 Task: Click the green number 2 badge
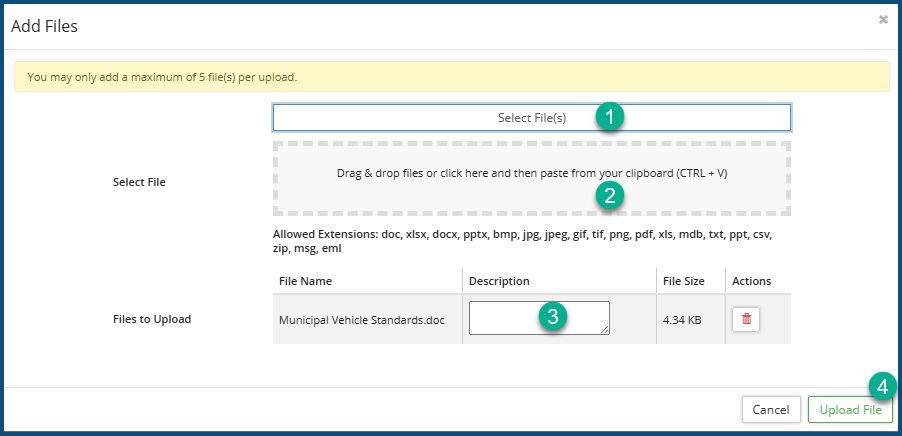pyautogui.click(x=609, y=194)
